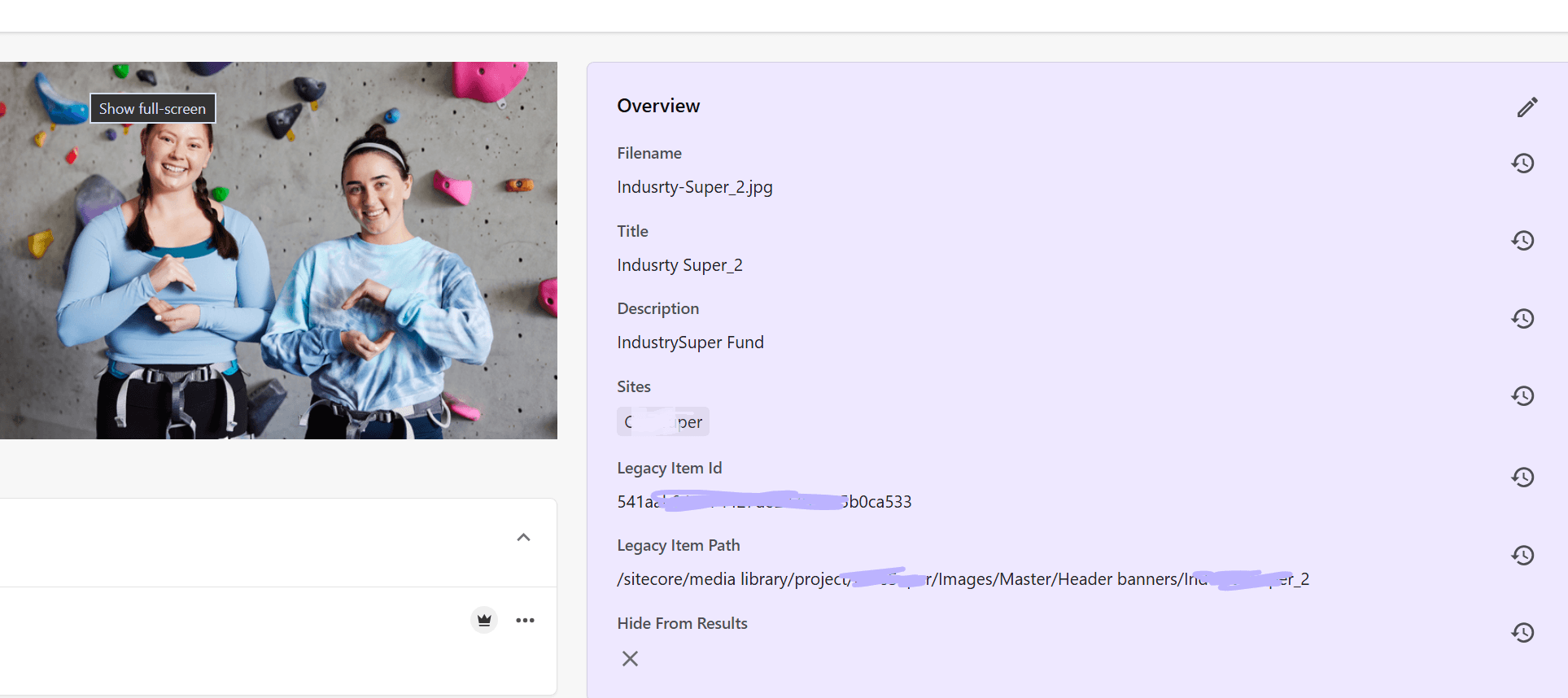Select the site tag under Sites
This screenshot has width=1568, height=698.
(663, 421)
